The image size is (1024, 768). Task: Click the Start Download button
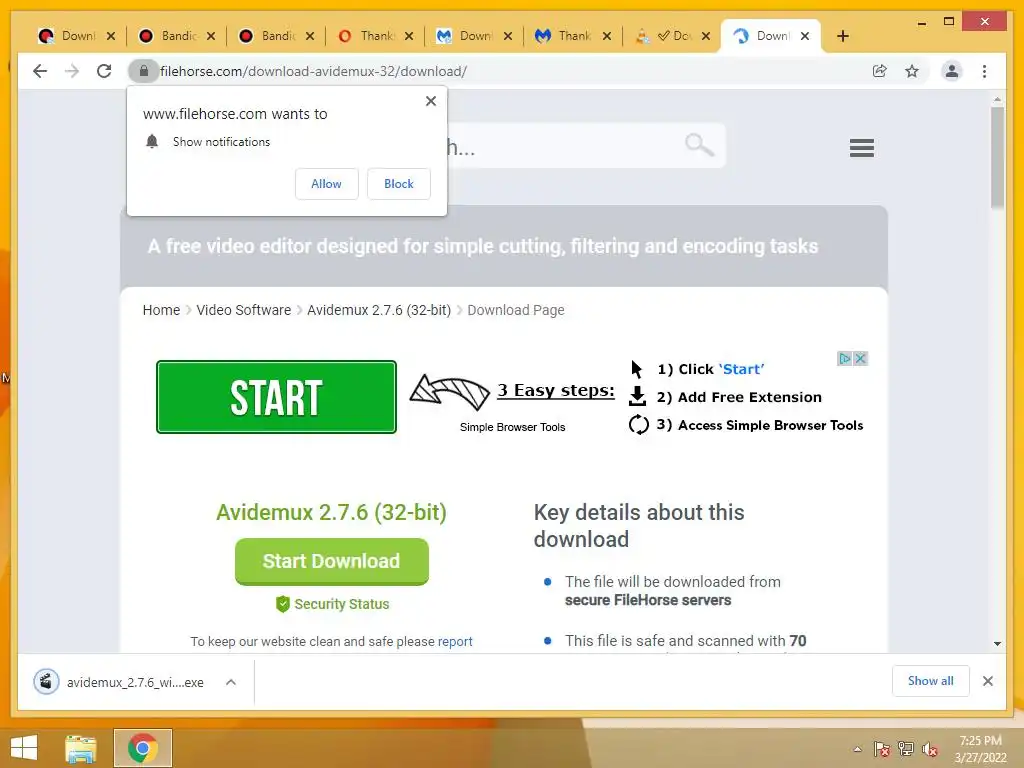(x=332, y=561)
